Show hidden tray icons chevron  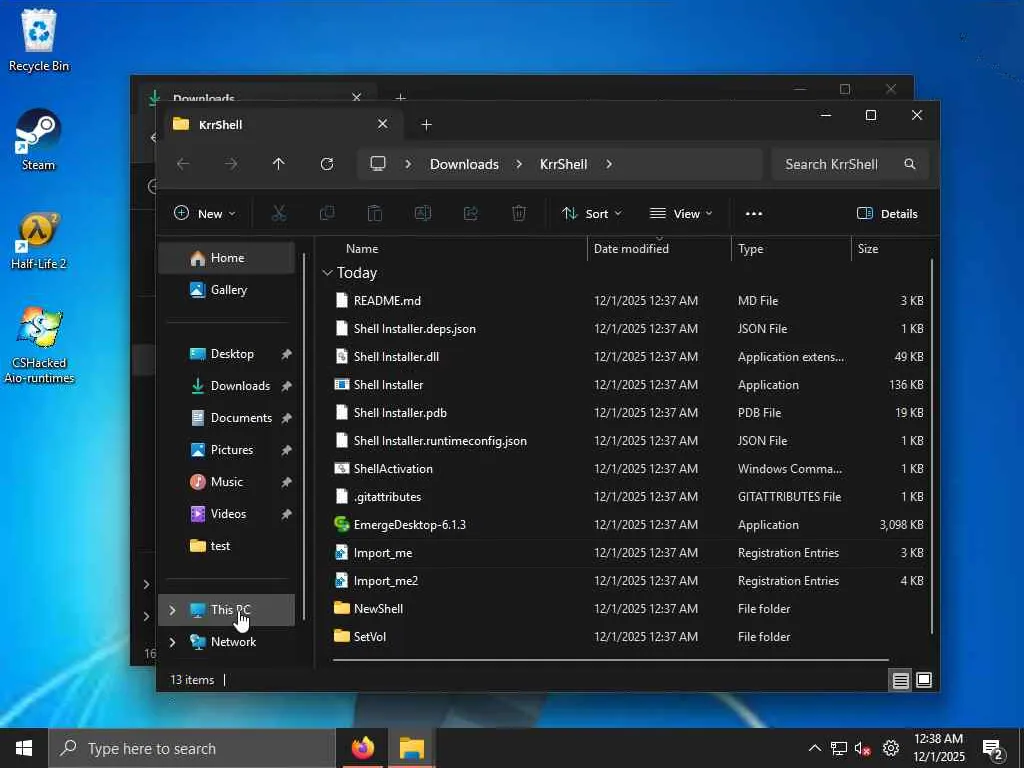tap(814, 748)
